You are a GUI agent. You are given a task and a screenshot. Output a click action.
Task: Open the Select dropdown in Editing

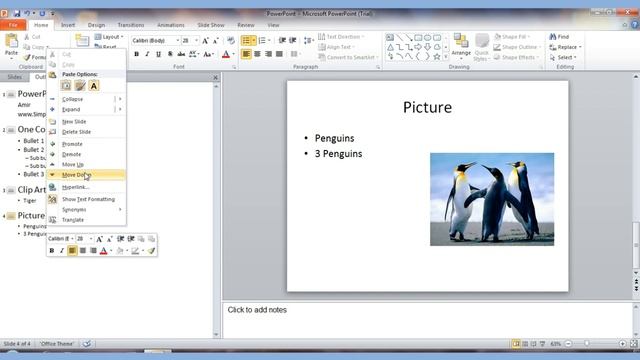pos(563,57)
